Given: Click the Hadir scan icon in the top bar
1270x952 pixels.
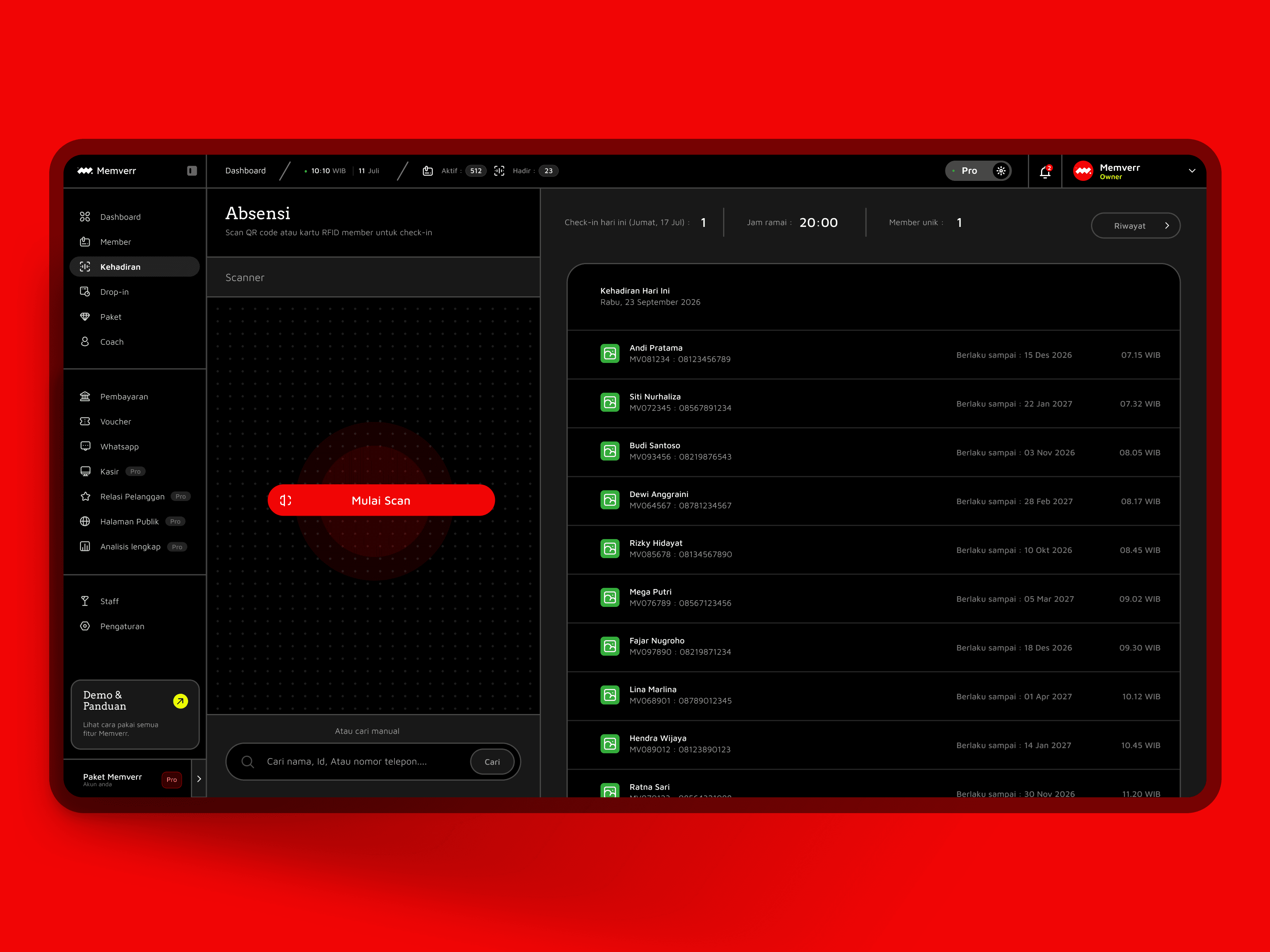Looking at the screenshot, I should coord(499,171).
